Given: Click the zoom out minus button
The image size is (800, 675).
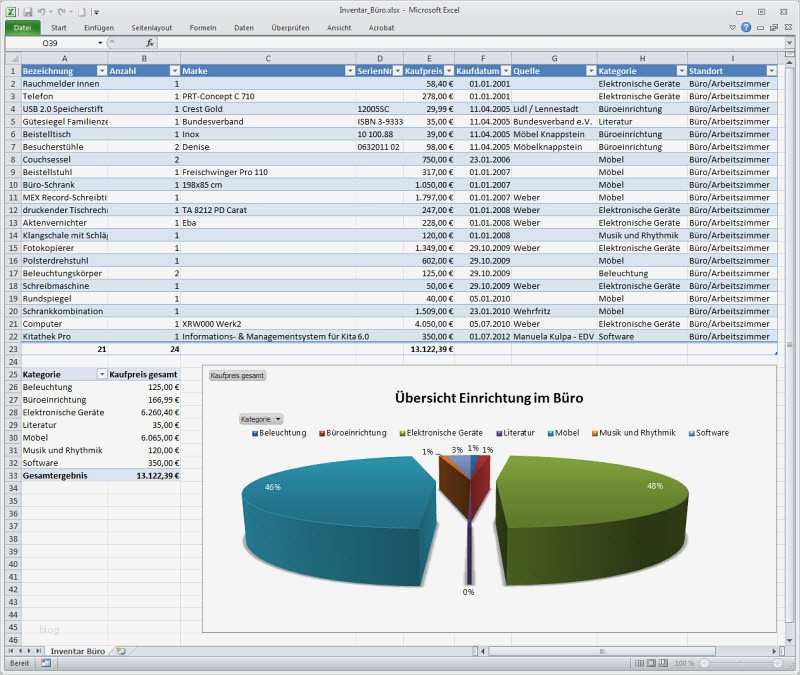Looking at the screenshot, I should (705, 663).
